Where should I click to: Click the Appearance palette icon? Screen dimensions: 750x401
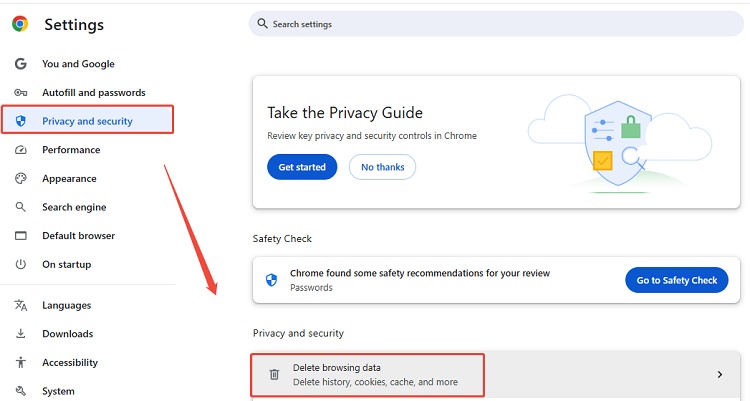tap(20, 179)
